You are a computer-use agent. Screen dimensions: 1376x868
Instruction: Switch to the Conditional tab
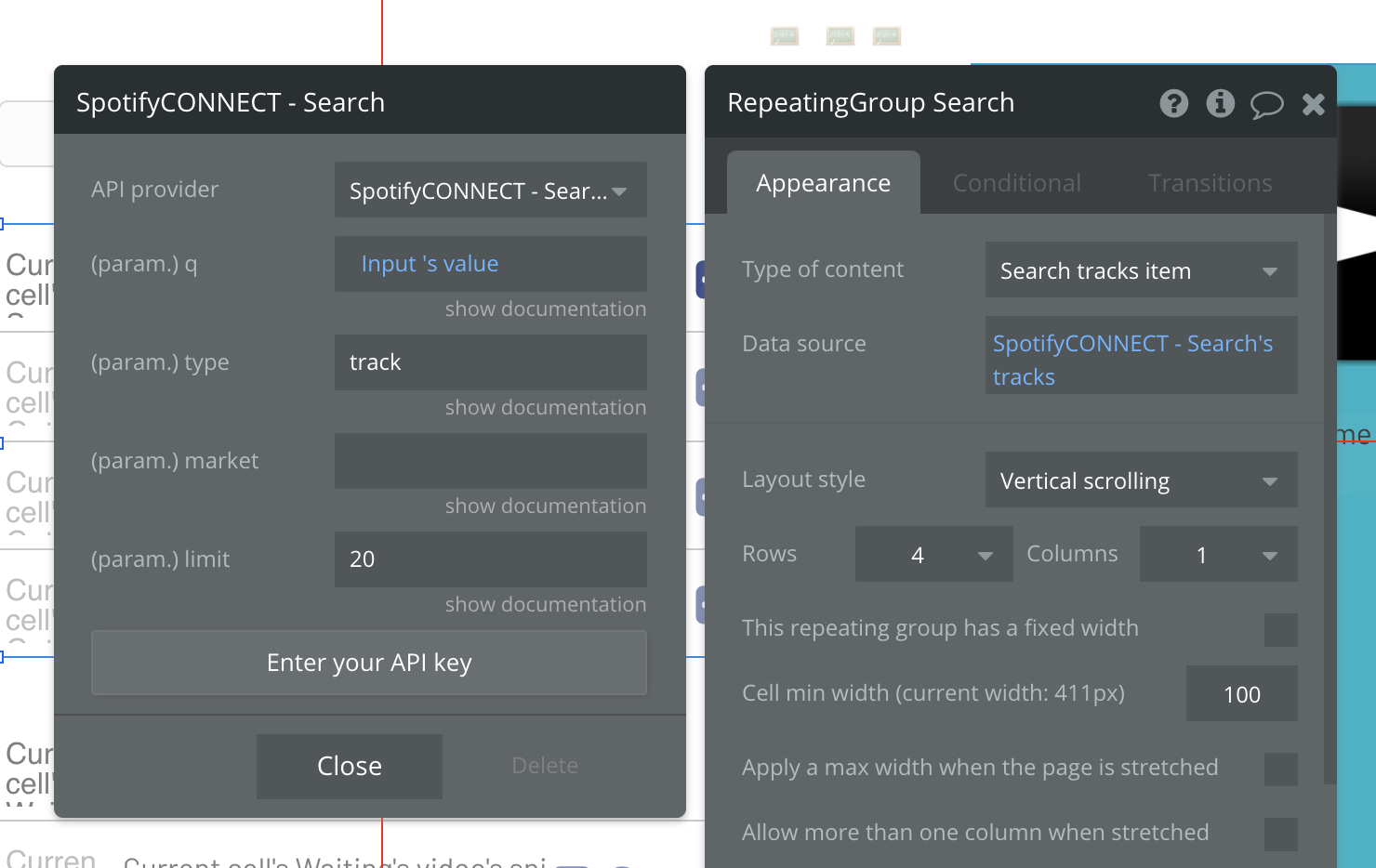[x=1017, y=183]
